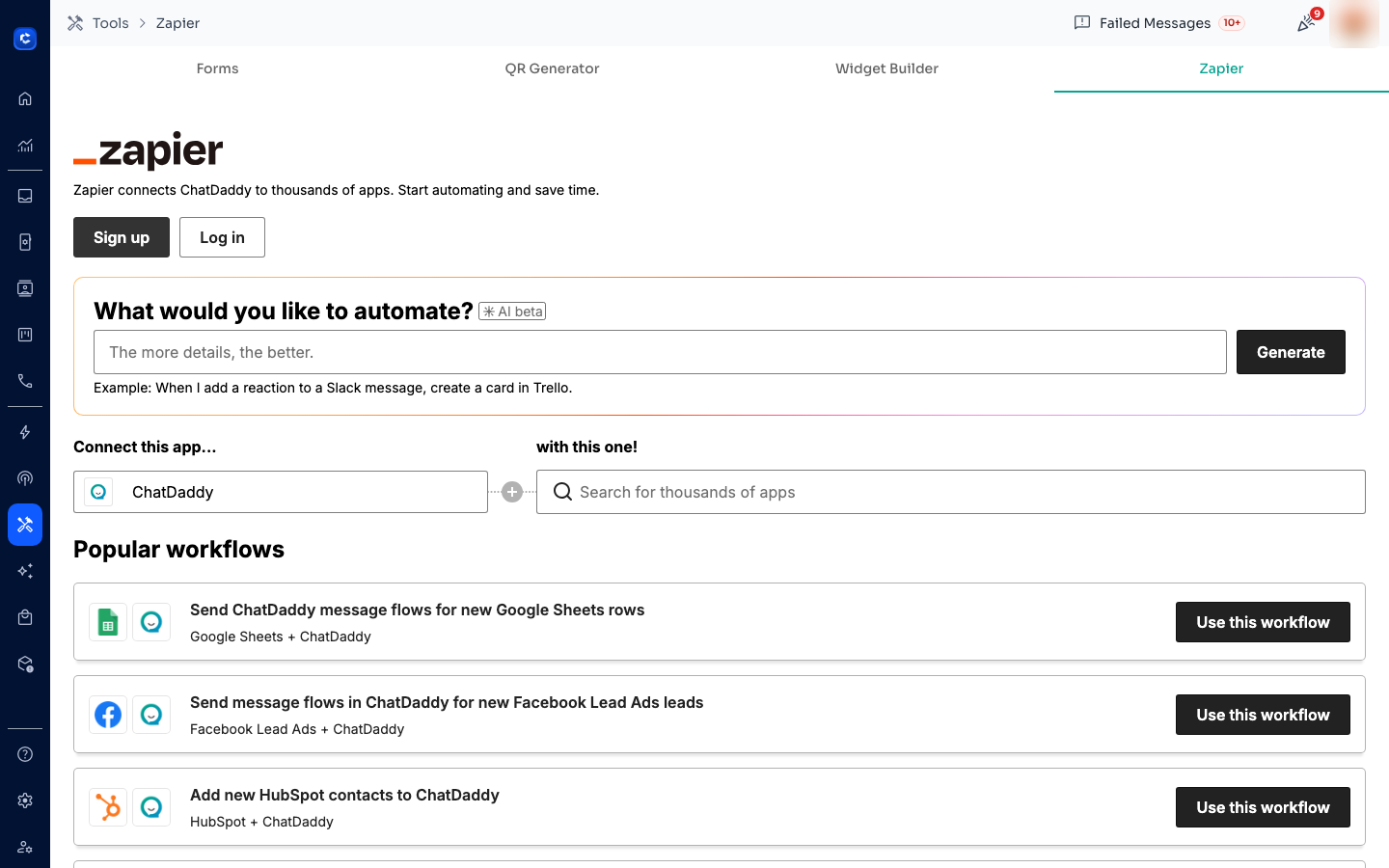The image size is (1389, 868).
Task: Click the ChatDaddy icon in Google Sheets workflow
Action: [x=151, y=622]
